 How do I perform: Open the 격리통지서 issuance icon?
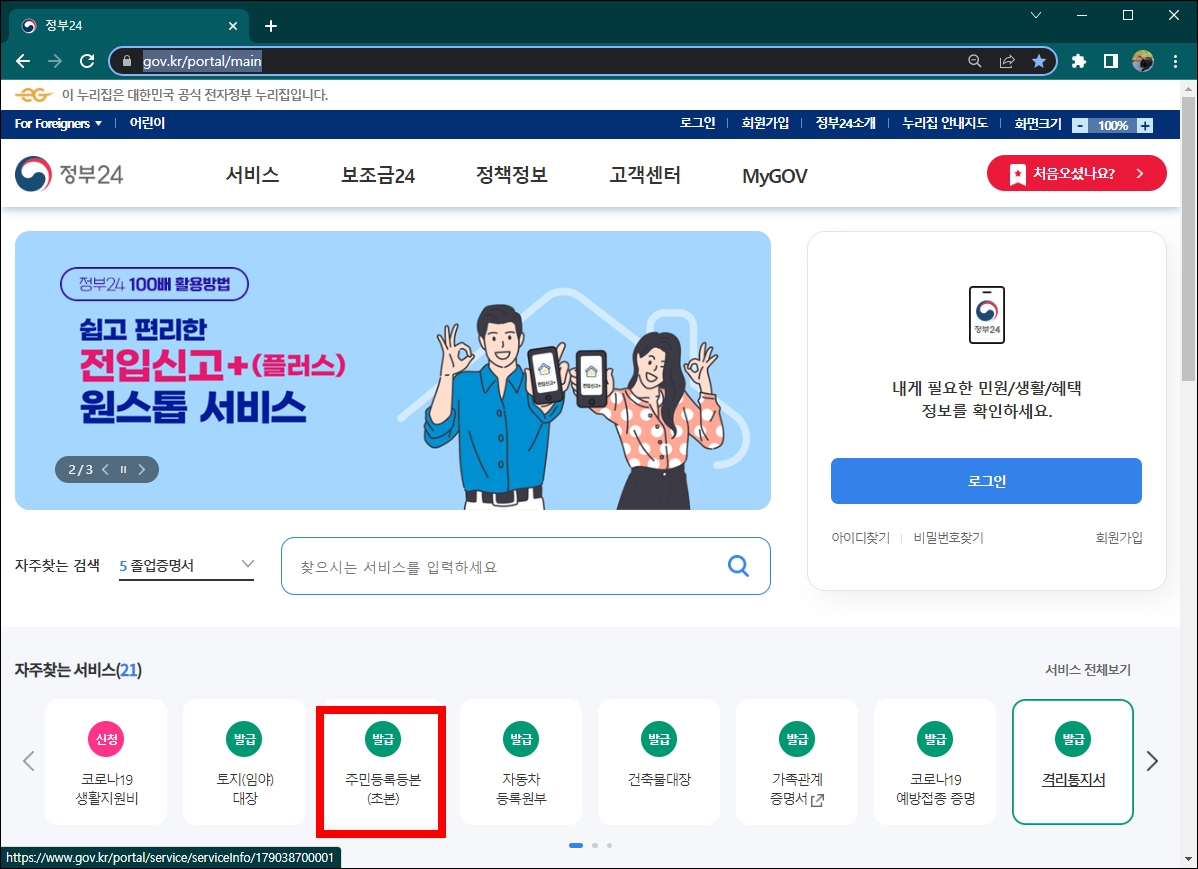coord(1073,762)
